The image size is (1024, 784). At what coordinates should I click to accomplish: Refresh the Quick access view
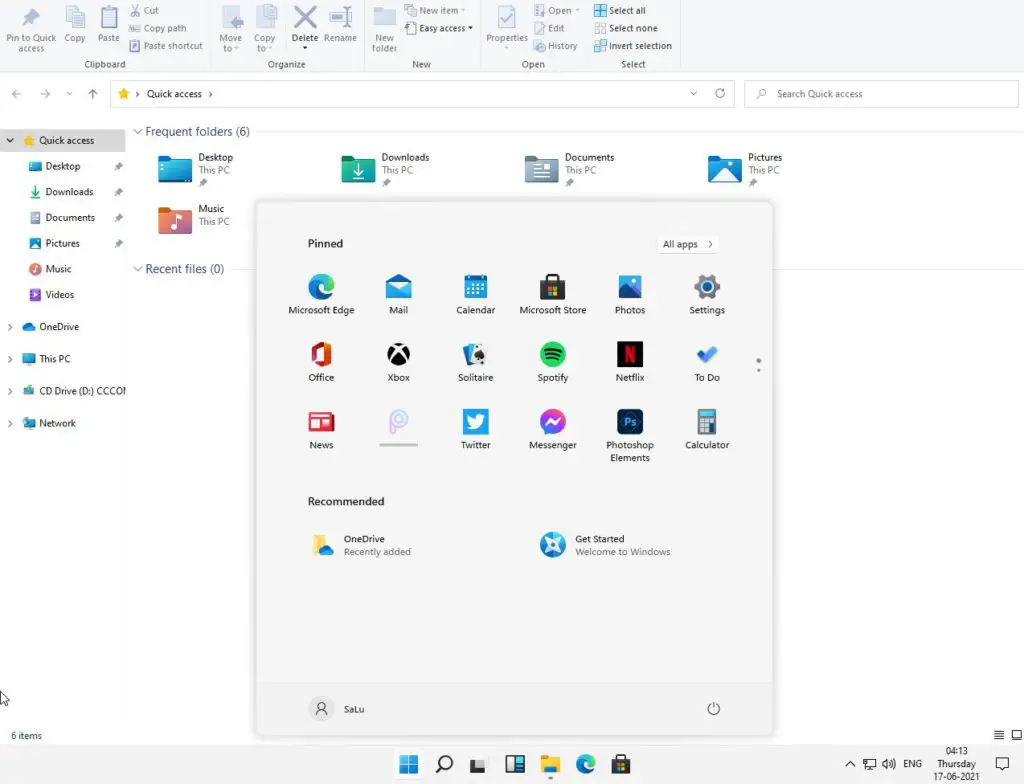720,93
